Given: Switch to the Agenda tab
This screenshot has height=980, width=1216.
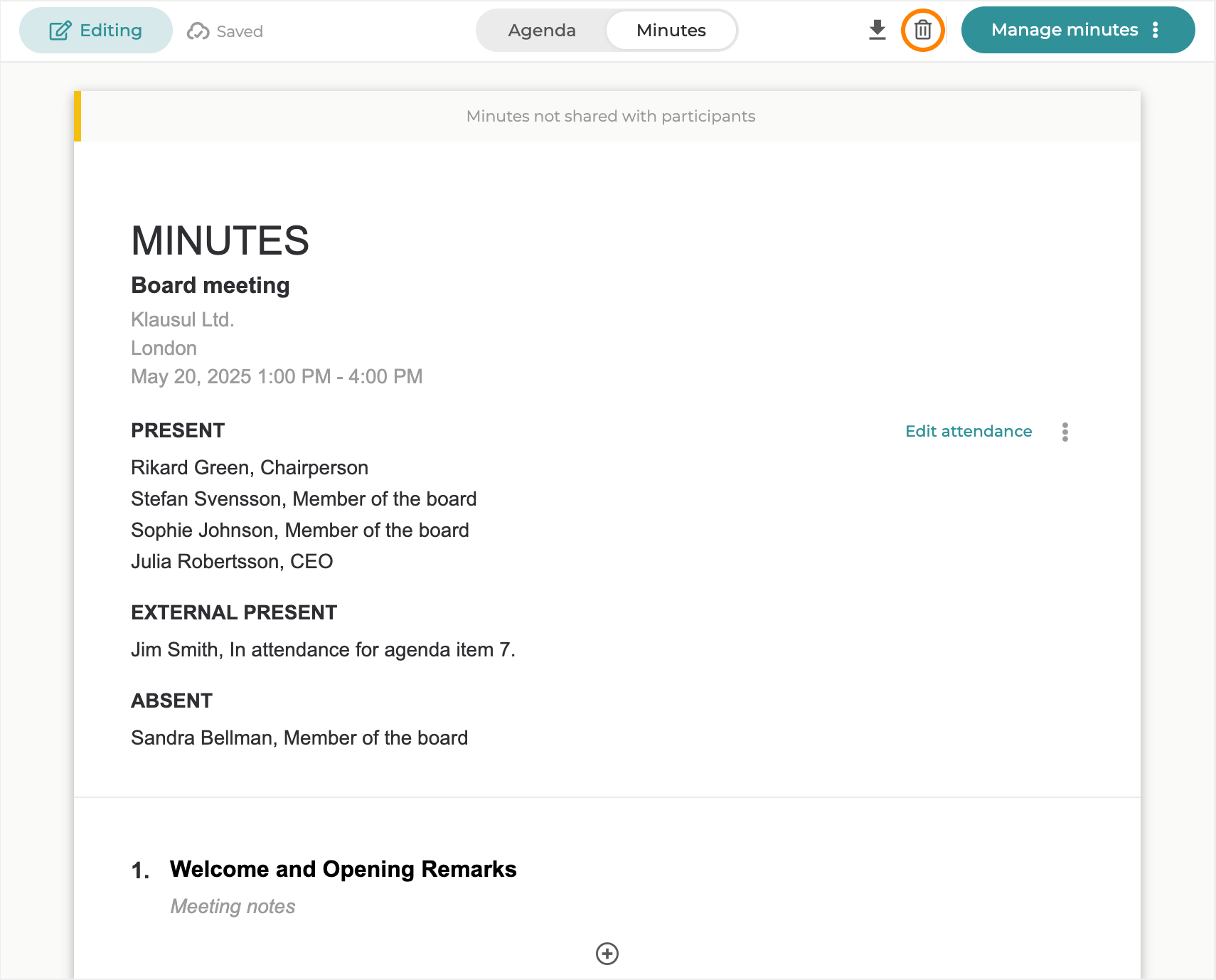Looking at the screenshot, I should click(x=541, y=31).
